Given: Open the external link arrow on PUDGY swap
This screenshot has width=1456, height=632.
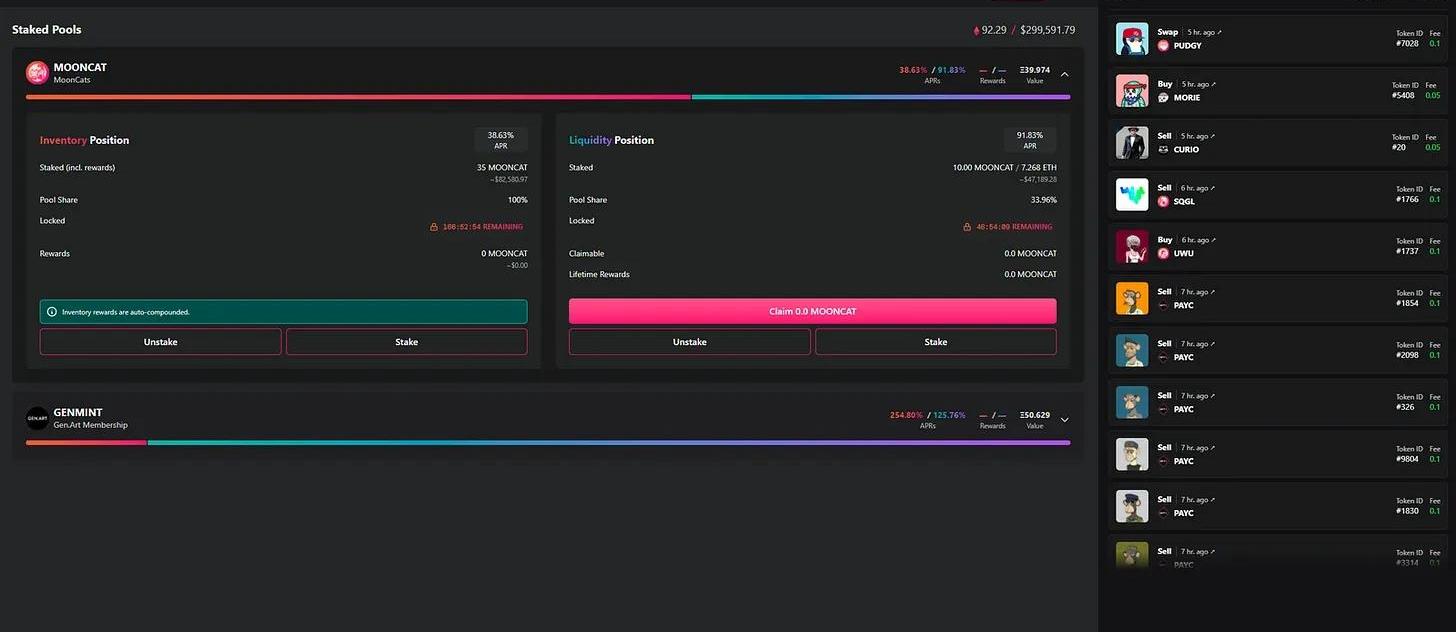Looking at the screenshot, I should tap(1219, 32).
